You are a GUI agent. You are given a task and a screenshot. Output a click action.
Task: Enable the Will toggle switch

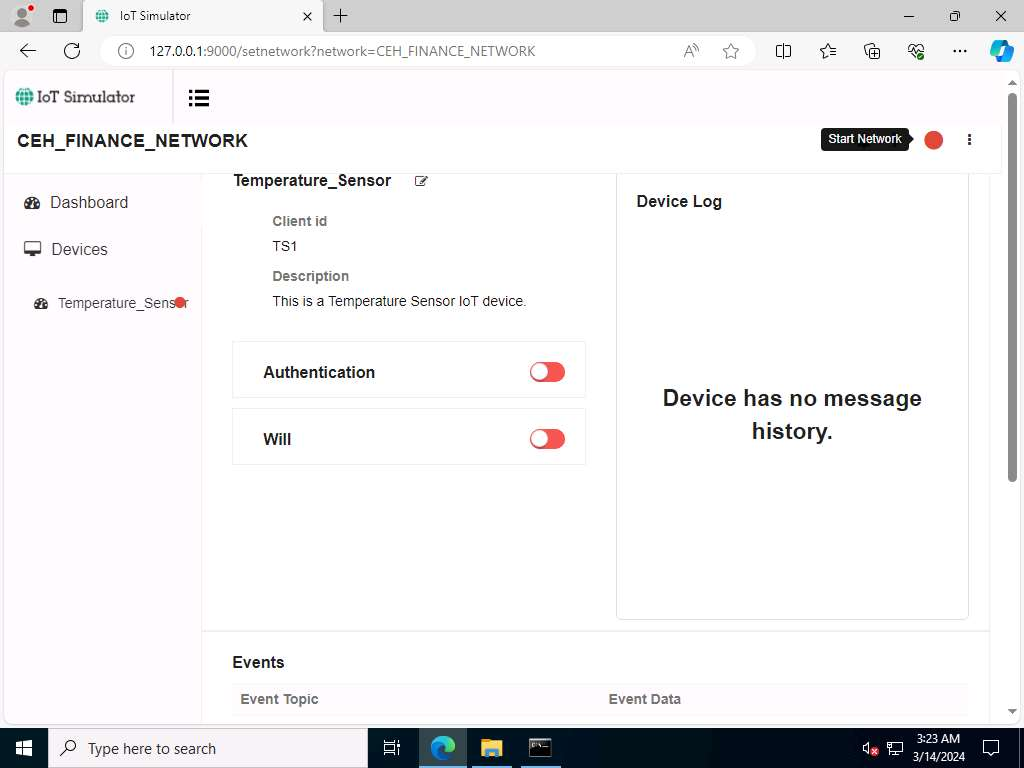click(x=547, y=439)
